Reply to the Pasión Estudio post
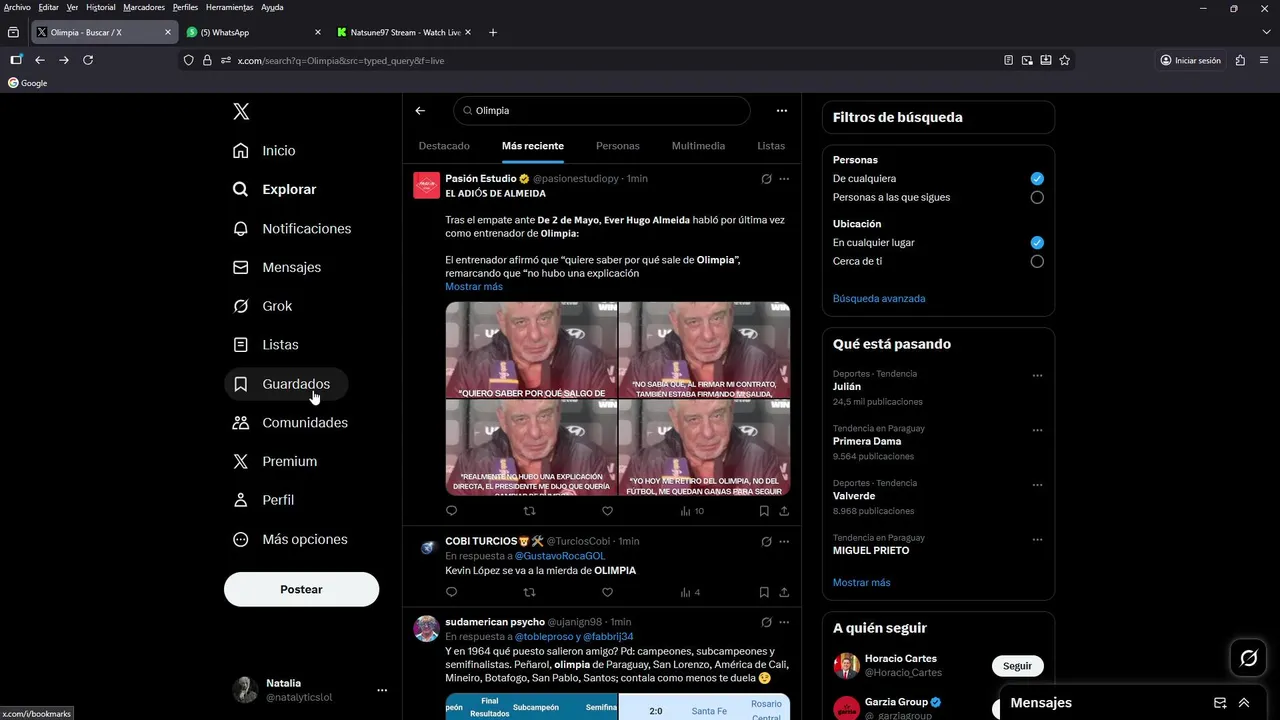This screenshot has width=1280, height=720. point(451,510)
